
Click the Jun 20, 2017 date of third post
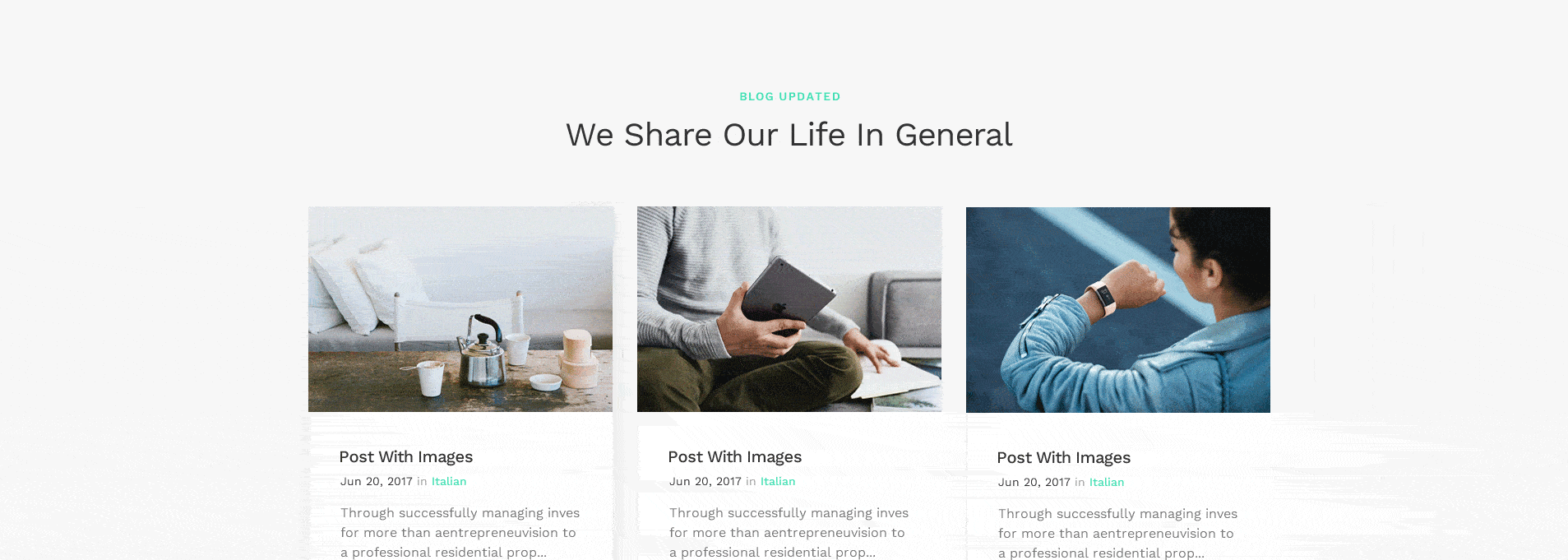click(1034, 483)
